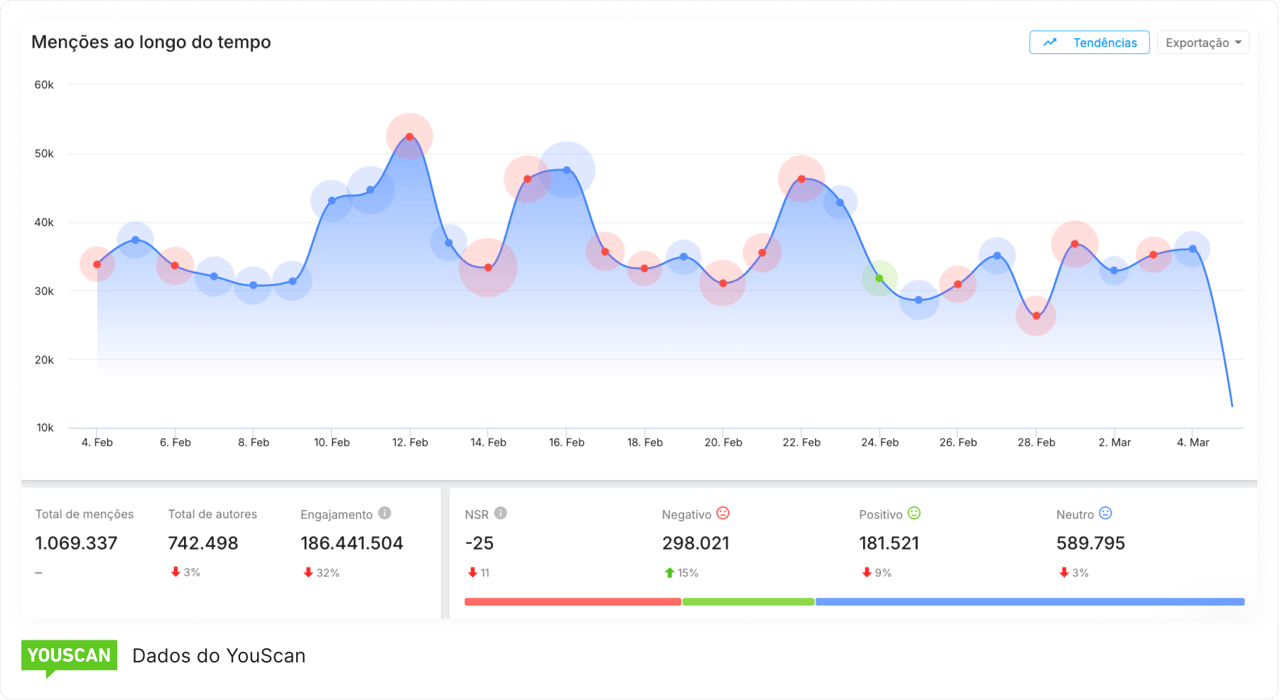Open the Exportação dropdown

[1203, 42]
